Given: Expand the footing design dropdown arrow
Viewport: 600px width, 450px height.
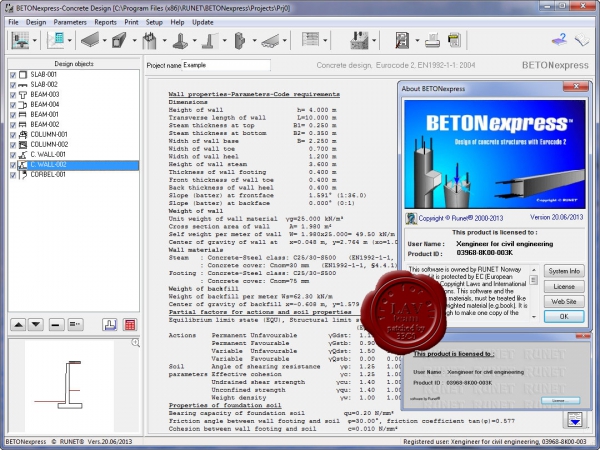Looking at the screenshot, I should click(x=194, y=41).
